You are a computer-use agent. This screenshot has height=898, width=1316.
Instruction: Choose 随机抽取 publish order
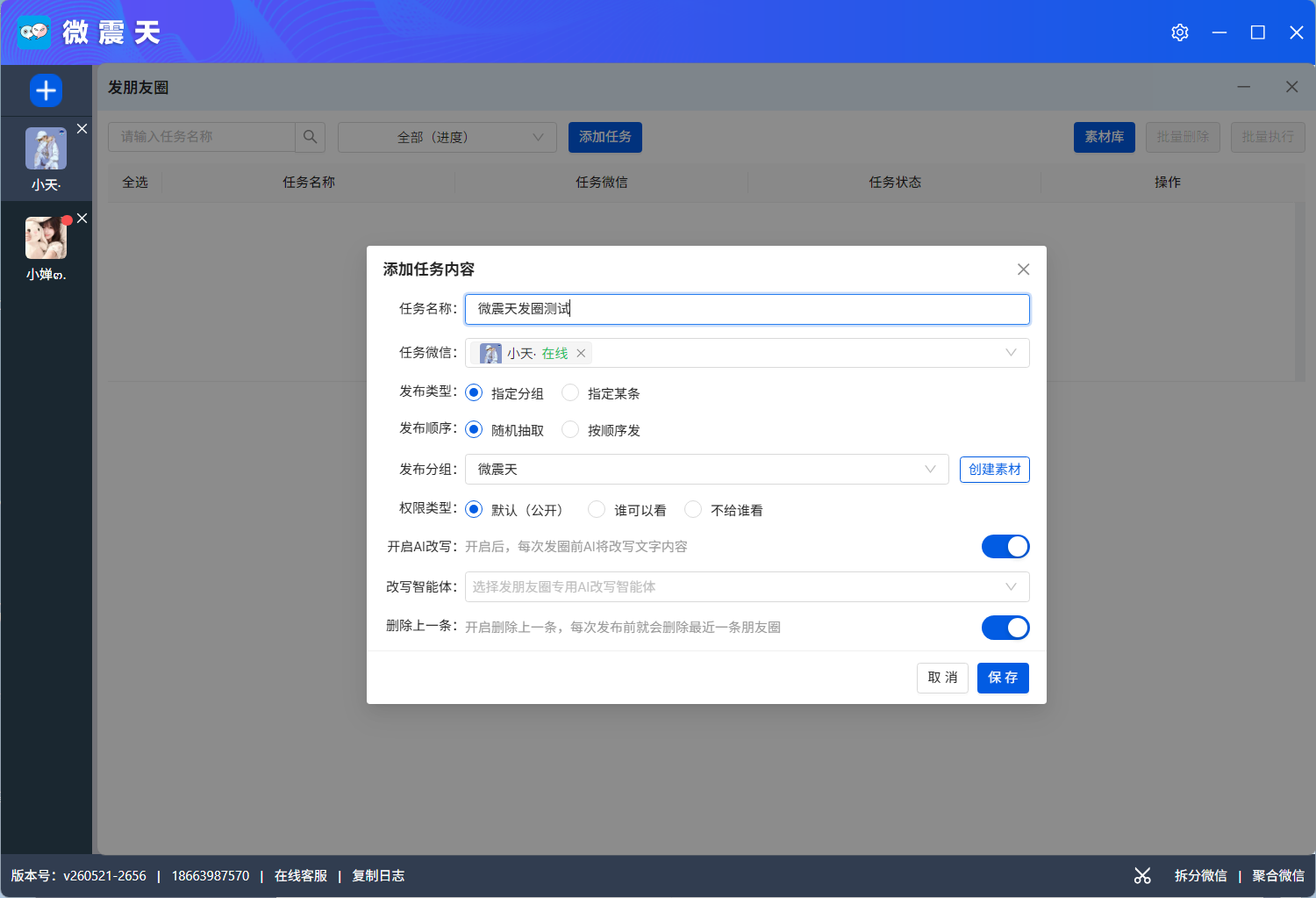(x=474, y=429)
